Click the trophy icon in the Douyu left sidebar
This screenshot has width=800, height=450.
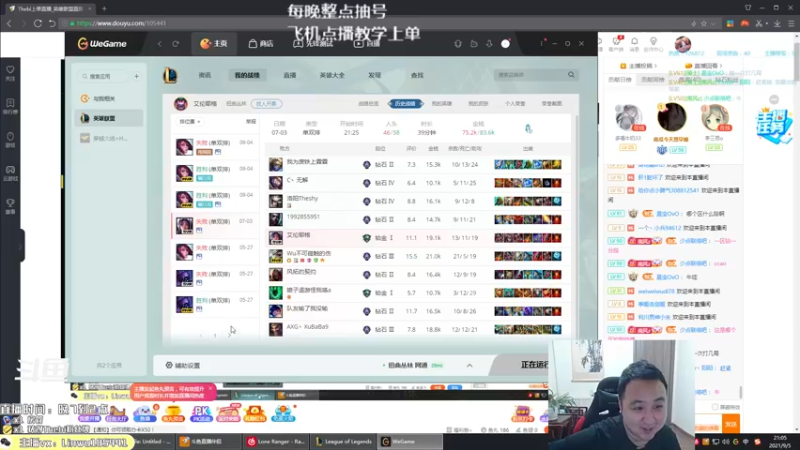pyautogui.click(x=10, y=205)
